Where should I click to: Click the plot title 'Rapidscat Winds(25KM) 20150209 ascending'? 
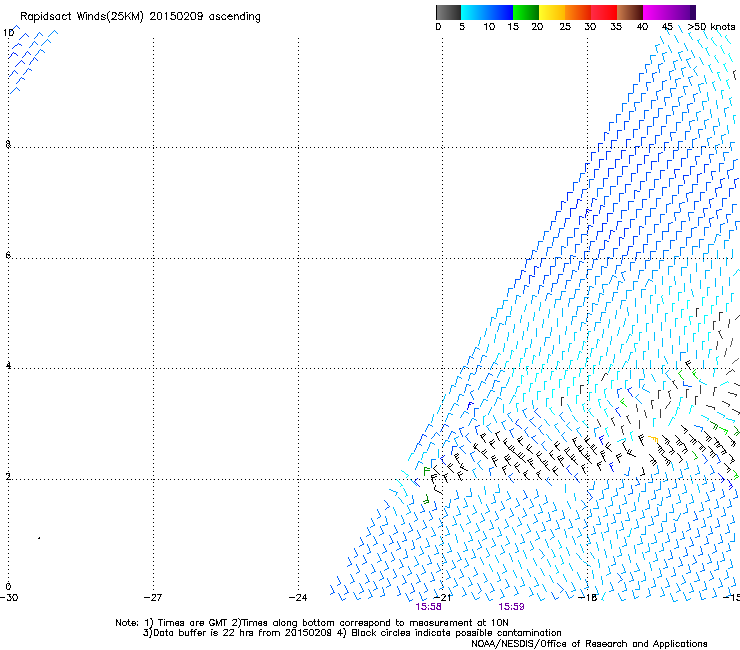[x=140, y=17]
